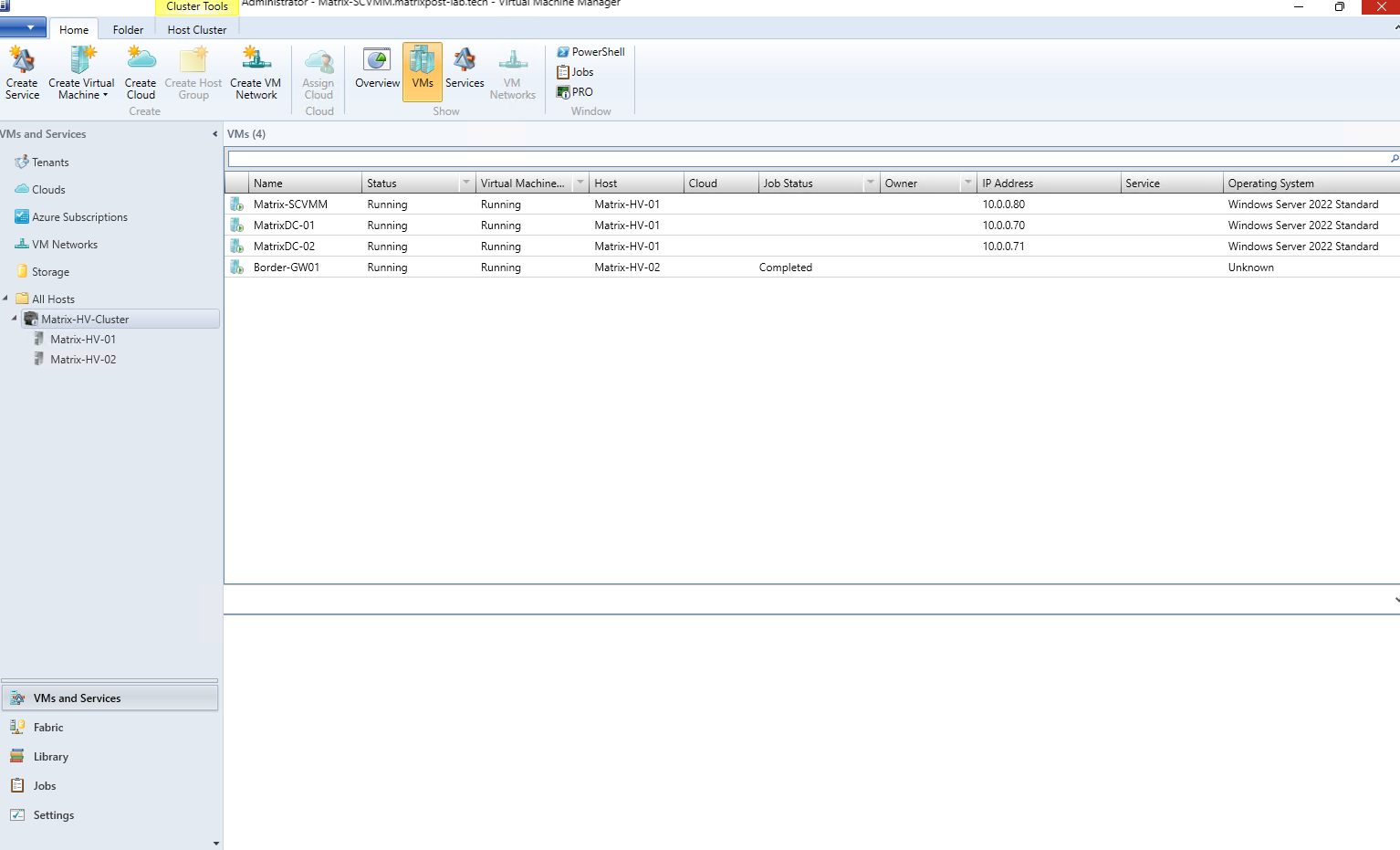Select the MatrixDC-01 virtual machine row

812,226
